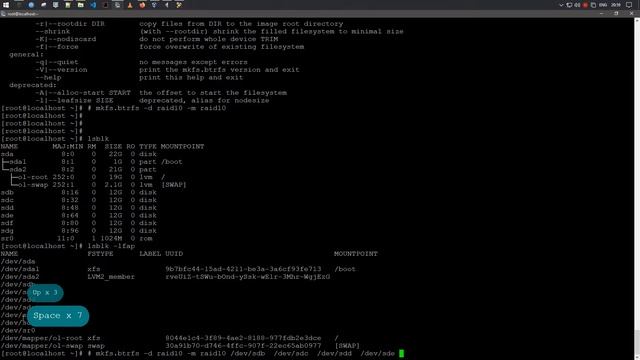Screen dimensions: 640x360
Task: Click the /dev/sda1 UUID starting 9b7bfc44
Action: tap(243, 269)
